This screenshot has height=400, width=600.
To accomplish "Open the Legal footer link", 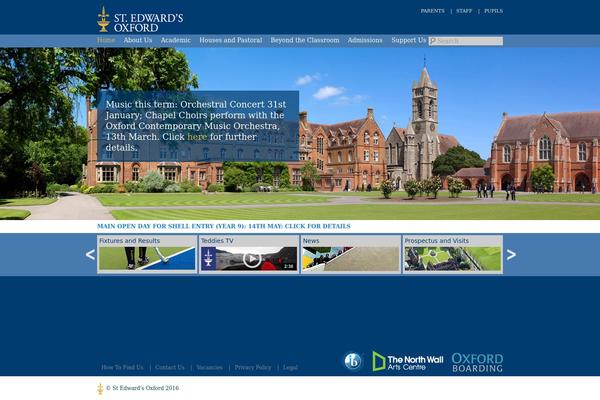I will [x=290, y=367].
